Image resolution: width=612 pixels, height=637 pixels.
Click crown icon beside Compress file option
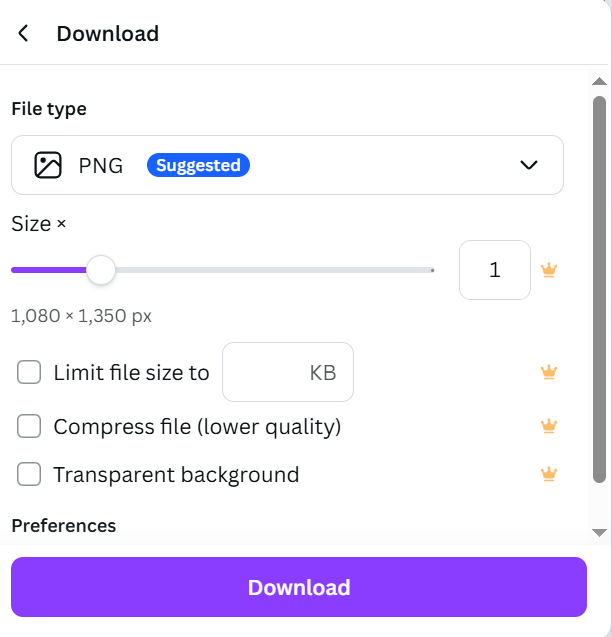coord(548,427)
